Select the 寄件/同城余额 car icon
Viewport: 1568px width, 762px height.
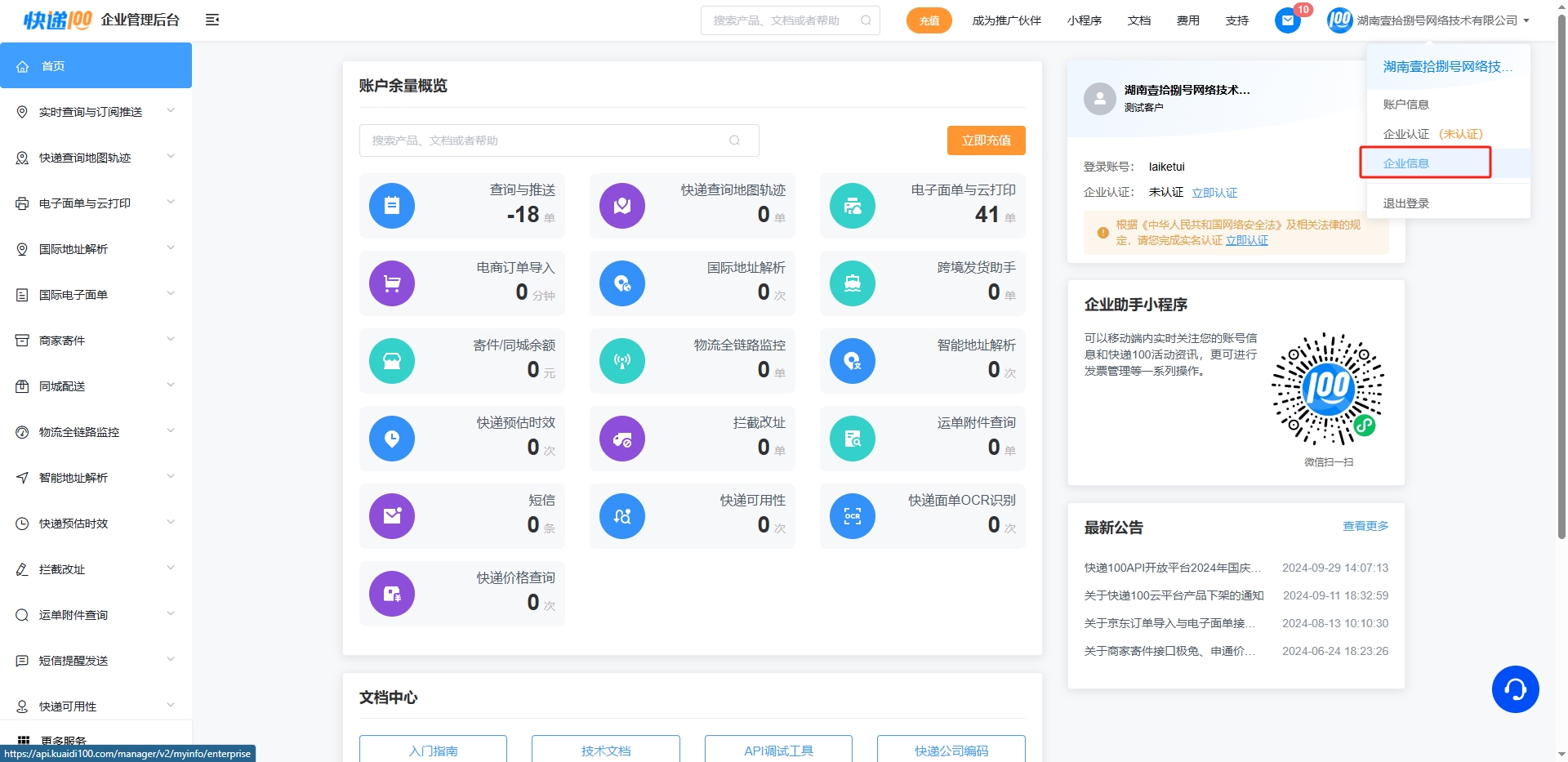click(x=392, y=360)
